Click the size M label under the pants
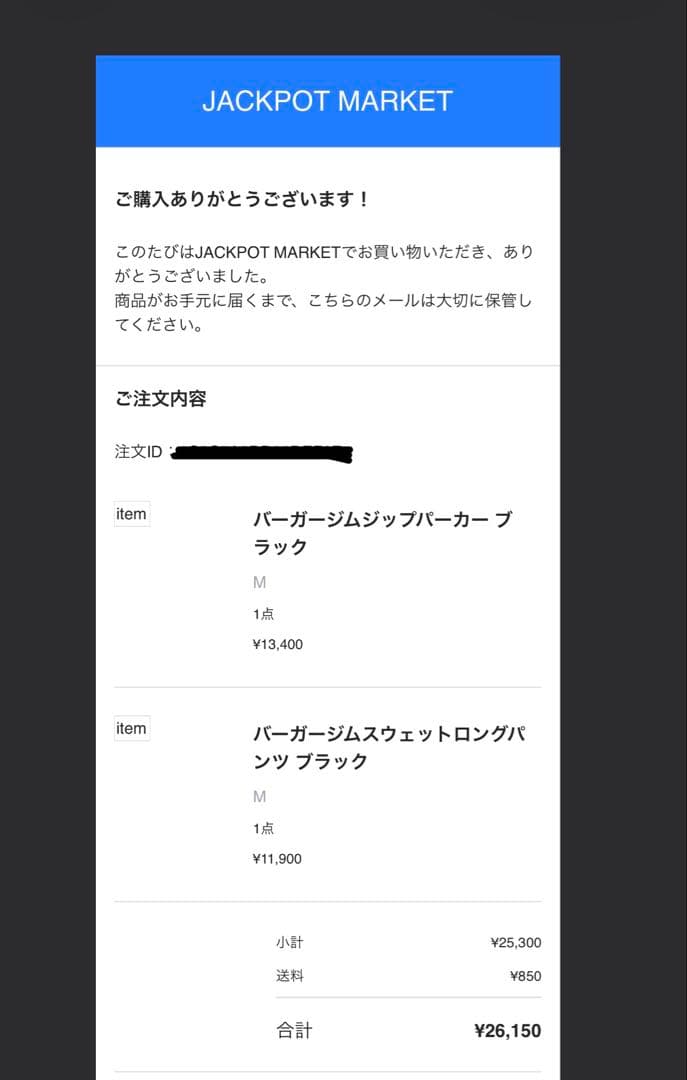This screenshot has width=687, height=1080. point(259,797)
